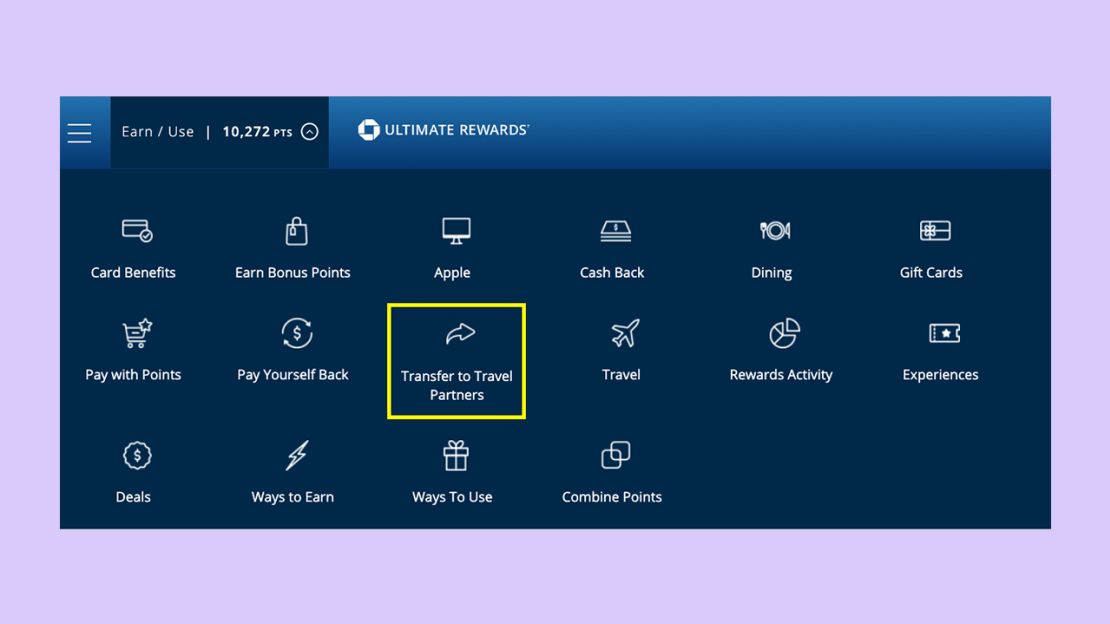Screen dimensions: 1110x624
Task: Click the Deals badge icon
Action: pyautogui.click(x=137, y=455)
